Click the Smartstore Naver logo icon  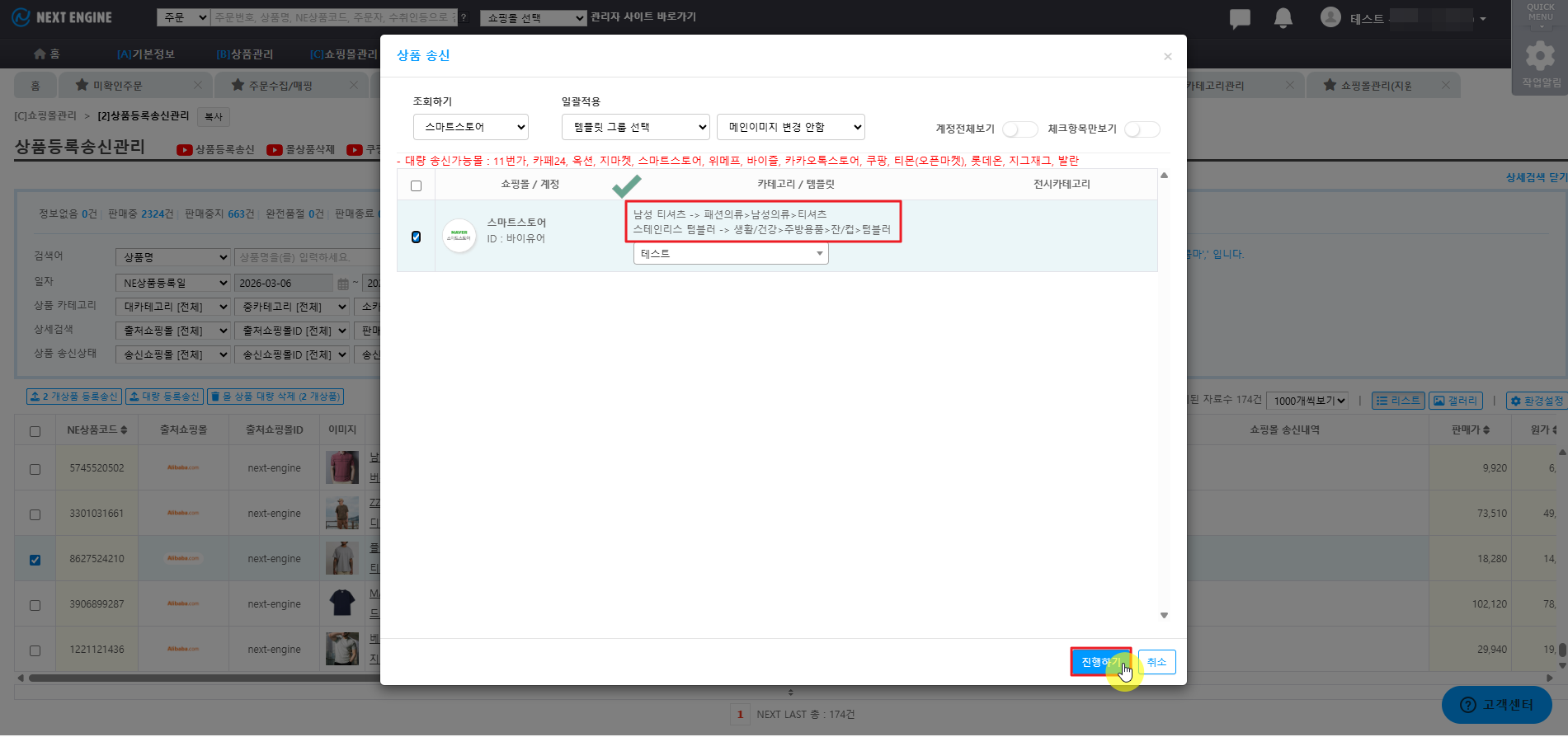pyautogui.click(x=459, y=236)
